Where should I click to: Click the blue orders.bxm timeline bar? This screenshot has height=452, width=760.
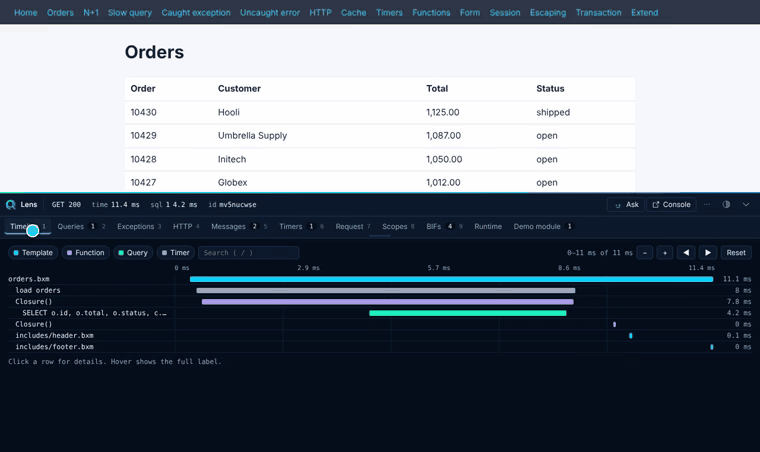pyautogui.click(x=451, y=279)
